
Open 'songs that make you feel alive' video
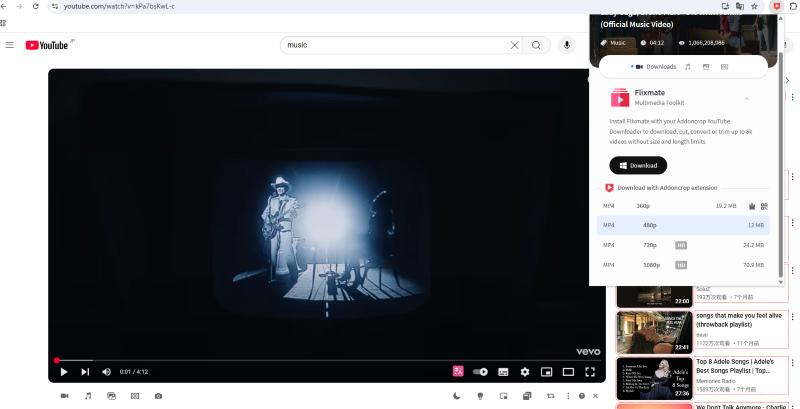(739, 320)
